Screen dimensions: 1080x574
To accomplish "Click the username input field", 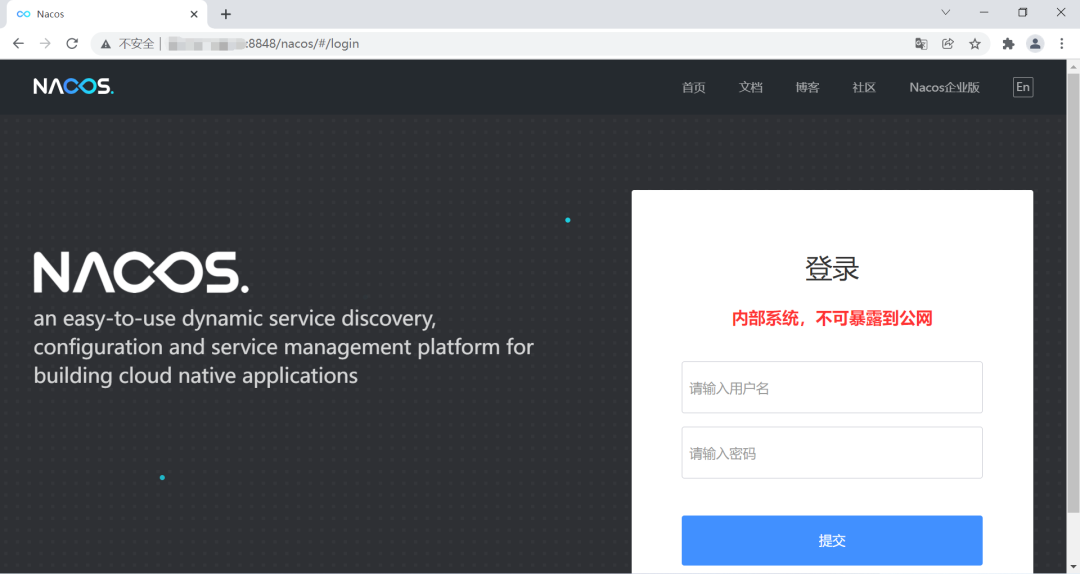I will click(832, 387).
